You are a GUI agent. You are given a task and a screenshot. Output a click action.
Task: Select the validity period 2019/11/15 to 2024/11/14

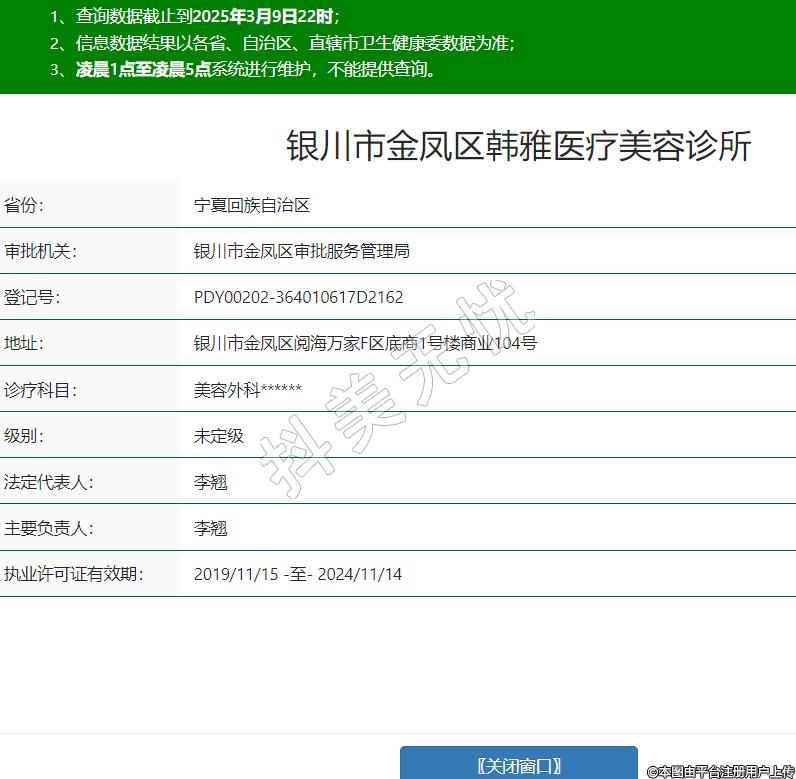coord(297,574)
